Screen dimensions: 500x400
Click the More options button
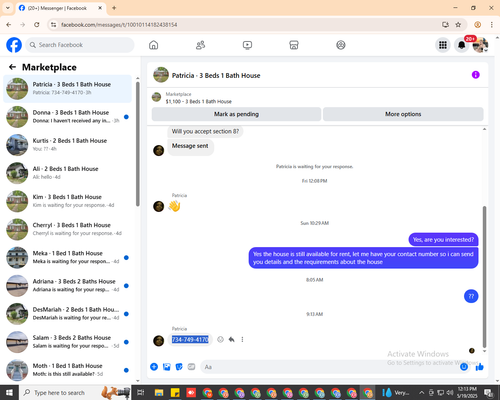click(403, 114)
